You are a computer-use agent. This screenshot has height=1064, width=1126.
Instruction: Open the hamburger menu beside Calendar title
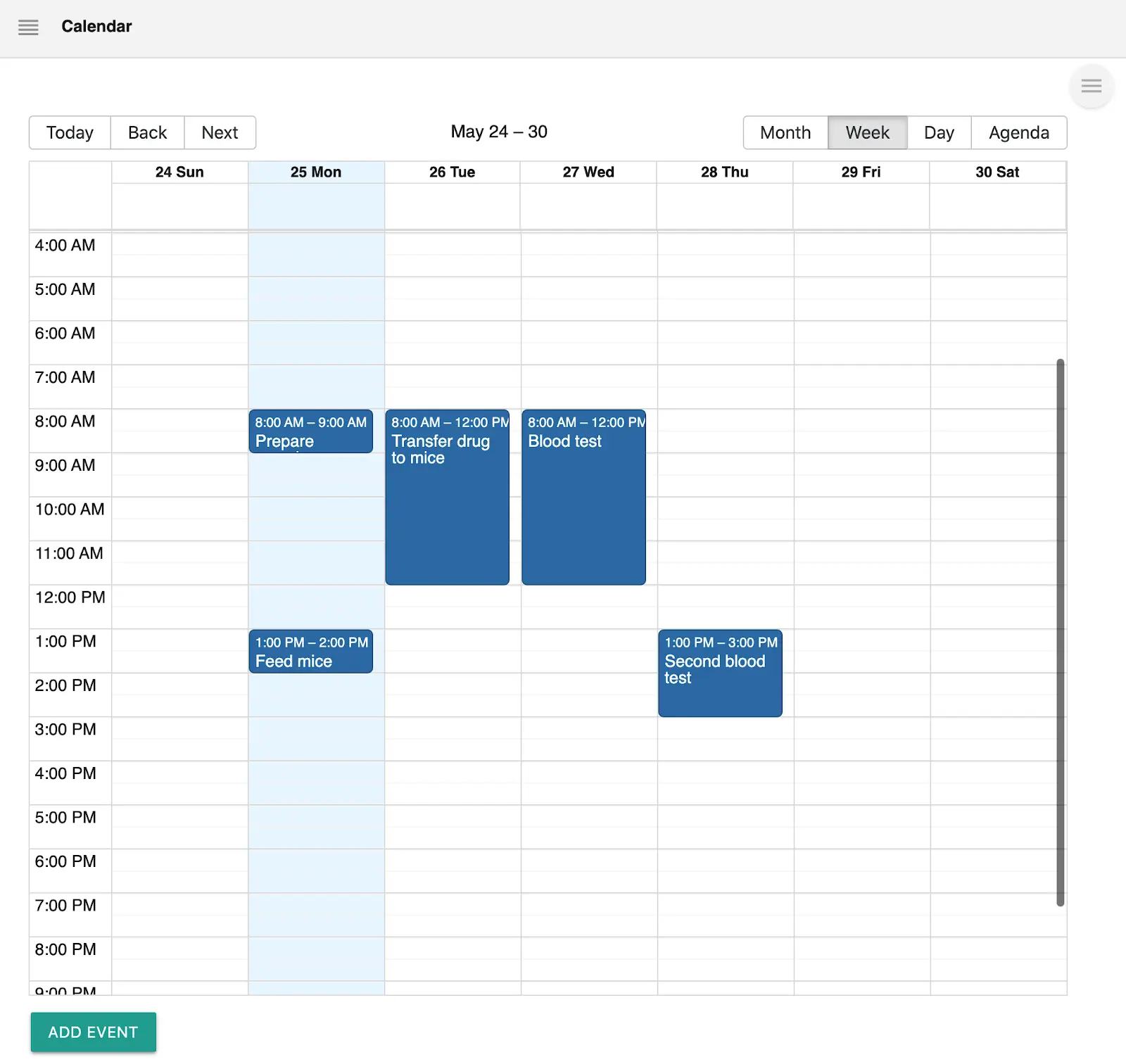click(28, 27)
